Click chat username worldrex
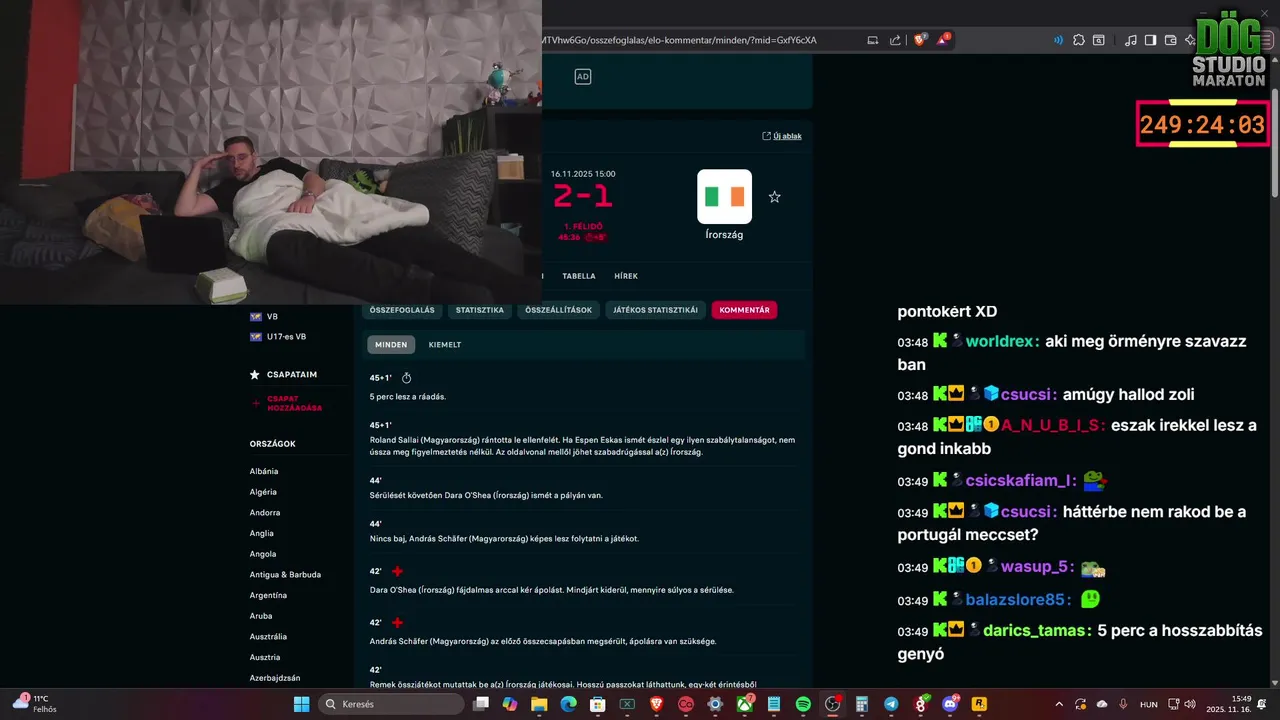 click(1002, 341)
